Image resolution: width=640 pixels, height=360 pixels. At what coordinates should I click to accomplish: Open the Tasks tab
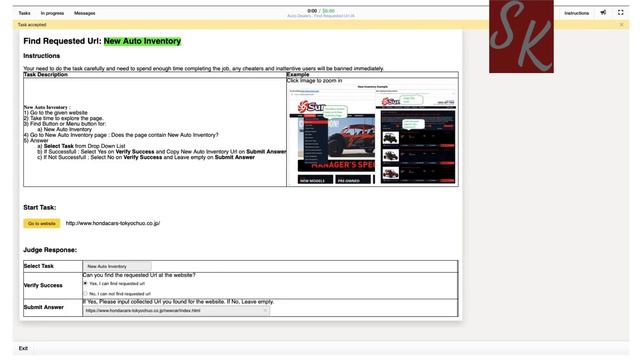[24, 13]
